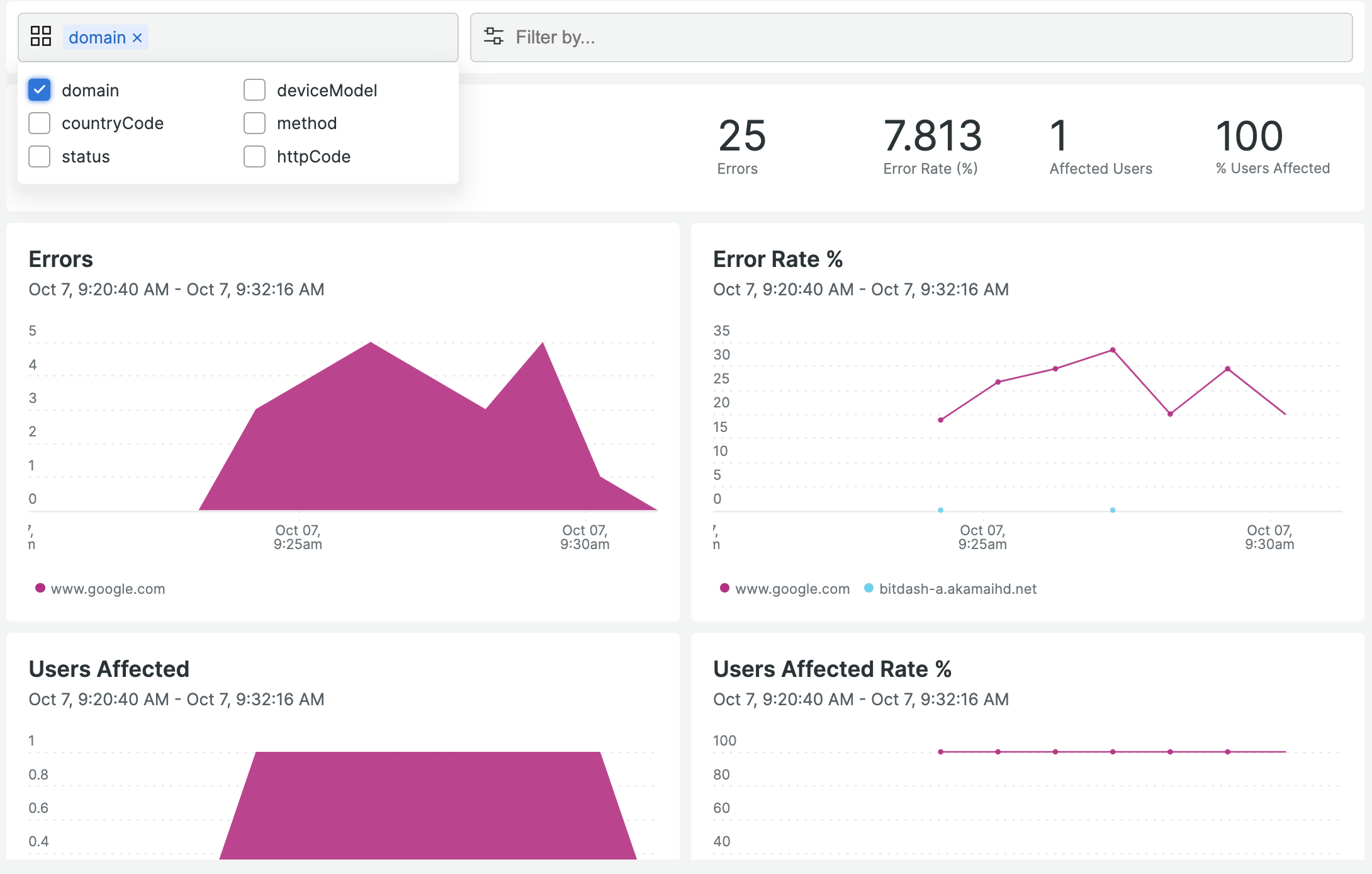Viewport: 1372px width, 874px height.
Task: Click the Errors chart title
Action: [x=61, y=259]
